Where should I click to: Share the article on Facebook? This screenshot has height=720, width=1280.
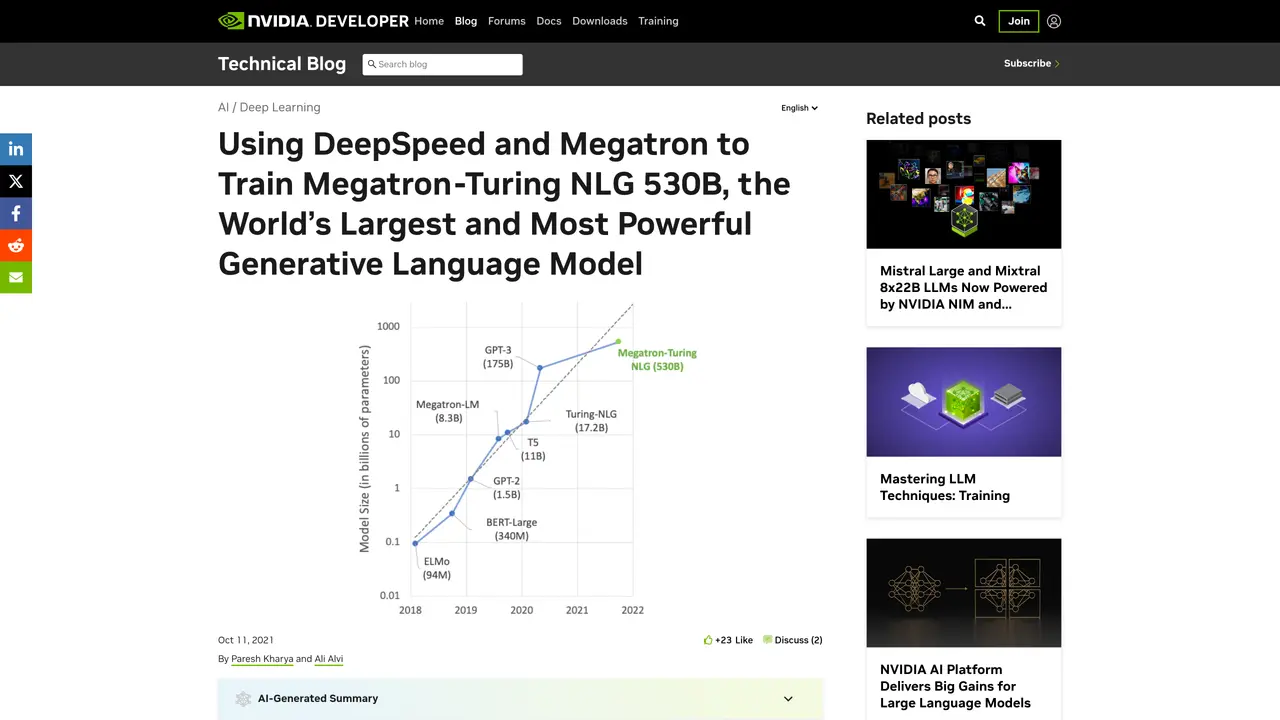(16, 213)
